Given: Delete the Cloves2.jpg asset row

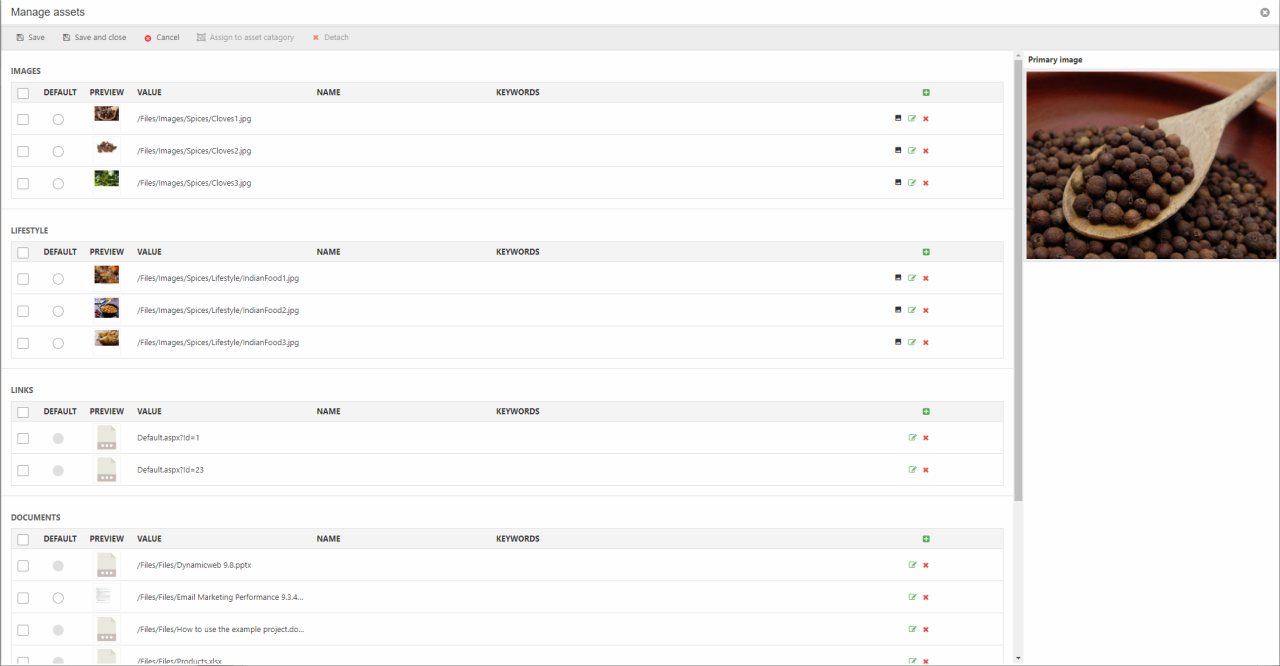Looking at the screenshot, I should point(926,151).
